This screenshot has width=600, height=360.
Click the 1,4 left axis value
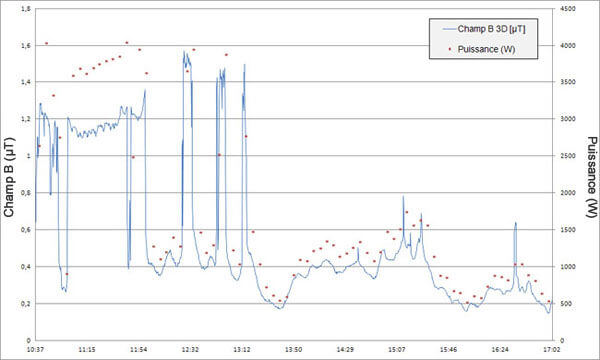point(26,82)
